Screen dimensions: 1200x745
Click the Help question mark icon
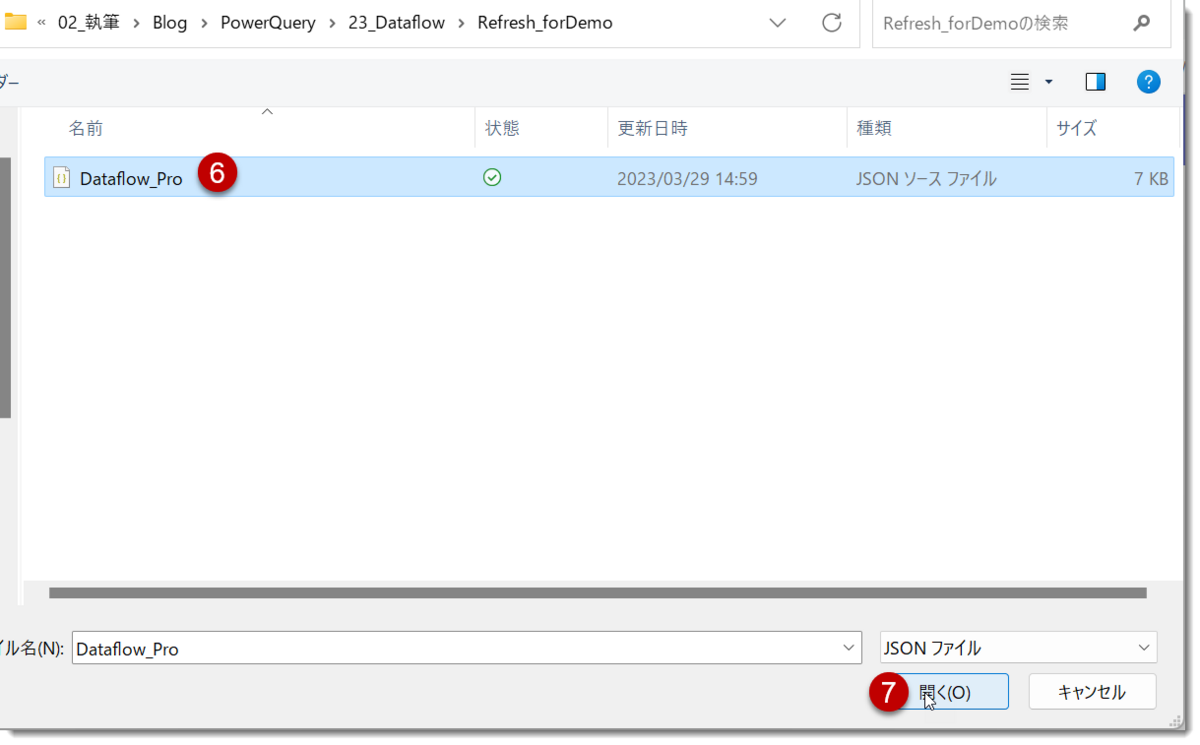[x=1149, y=81]
